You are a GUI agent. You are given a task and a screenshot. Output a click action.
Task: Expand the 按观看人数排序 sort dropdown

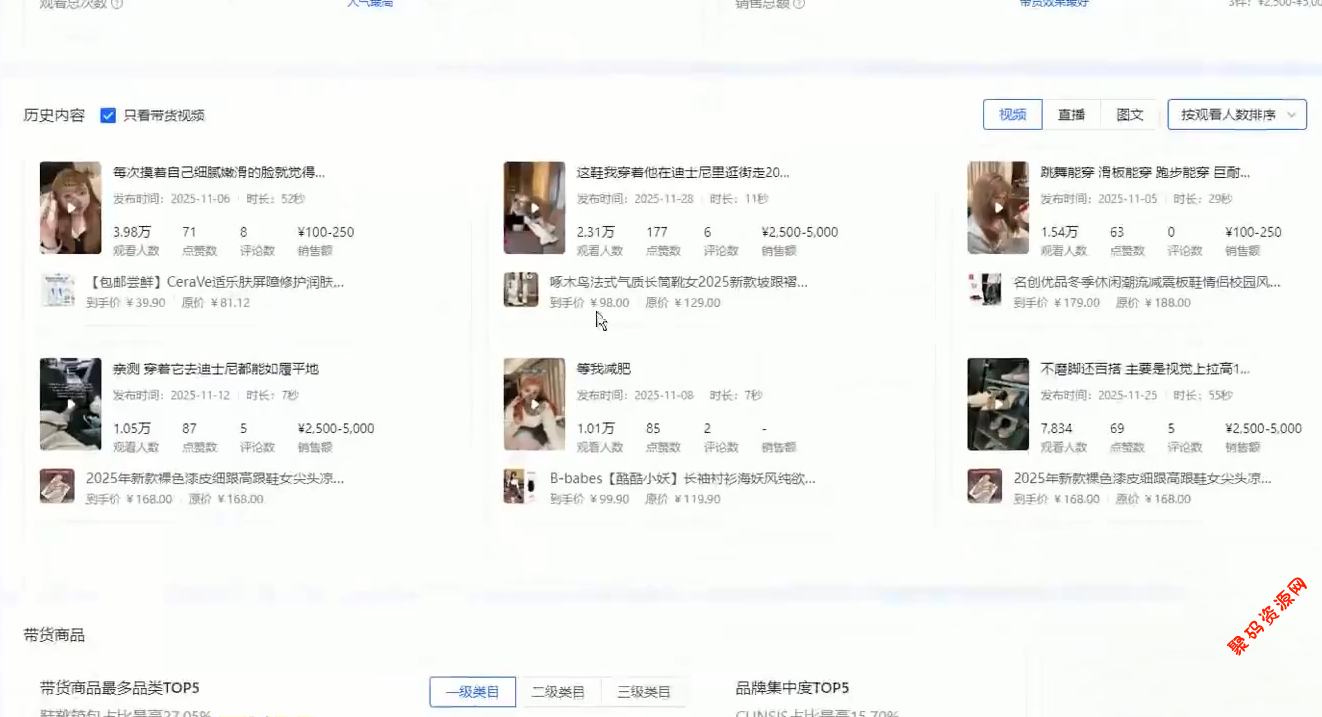(1237, 115)
